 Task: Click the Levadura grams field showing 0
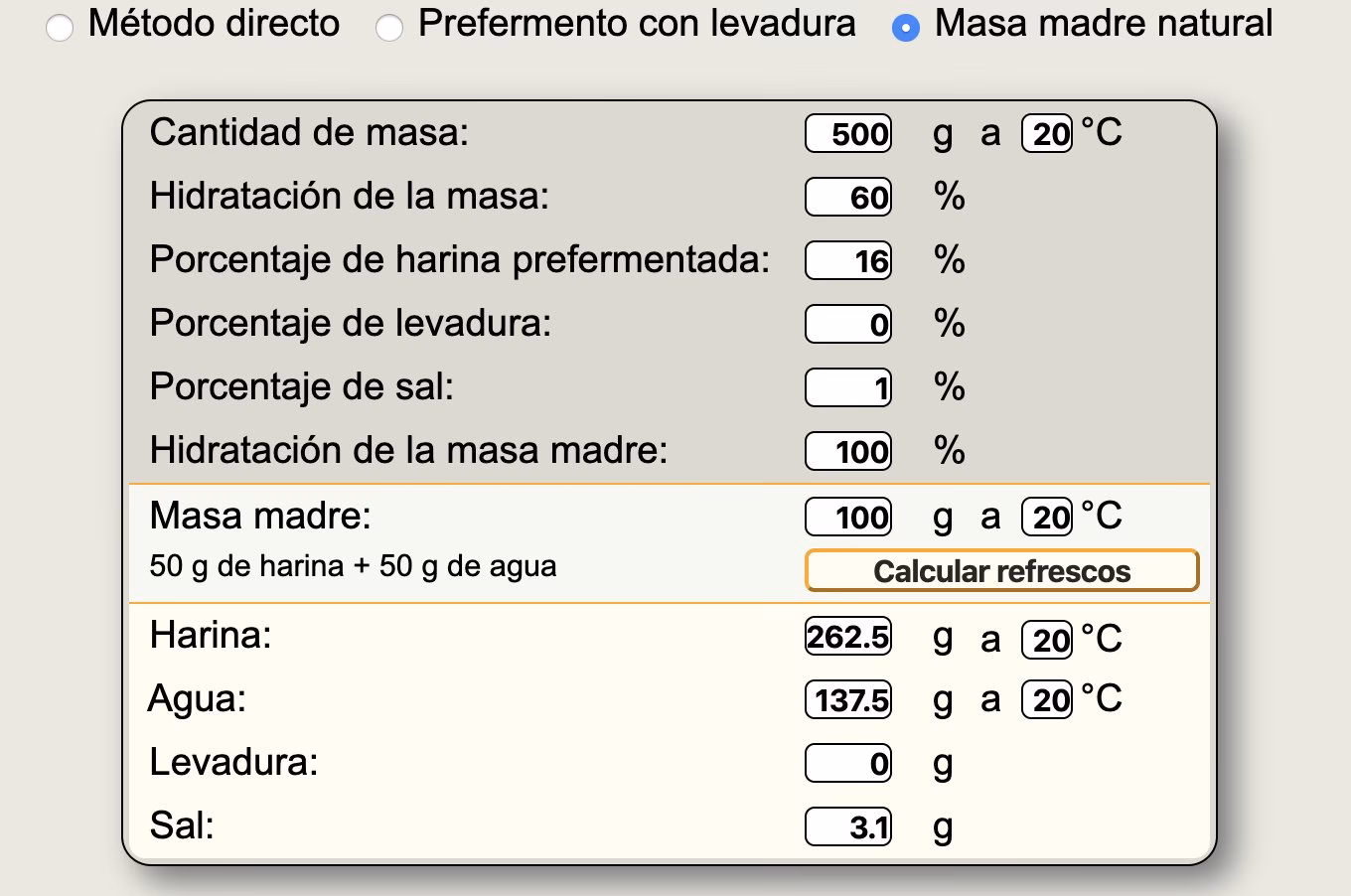[x=846, y=762]
